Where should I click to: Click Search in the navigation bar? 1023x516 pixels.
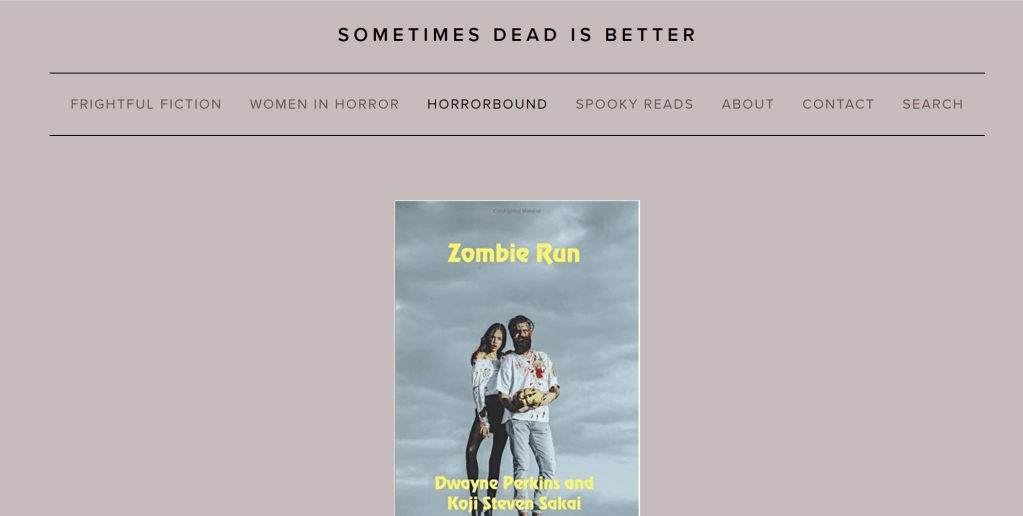pos(932,104)
